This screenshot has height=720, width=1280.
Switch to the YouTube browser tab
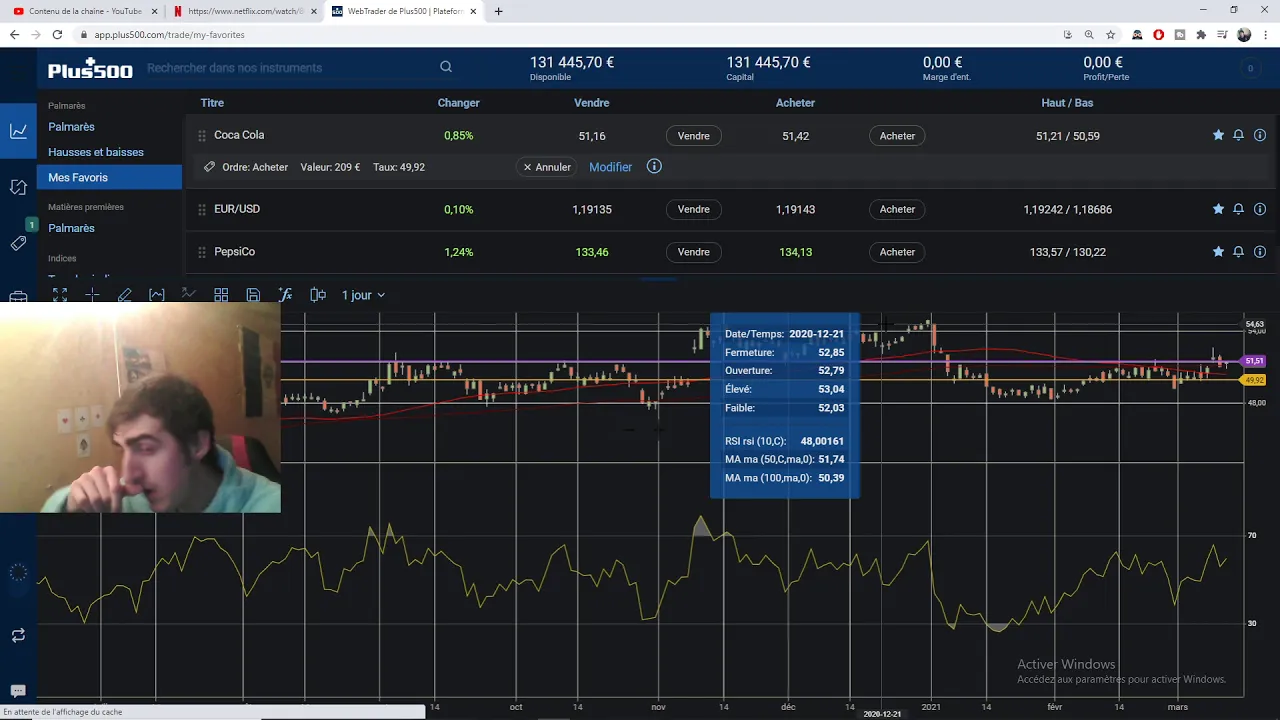85,11
